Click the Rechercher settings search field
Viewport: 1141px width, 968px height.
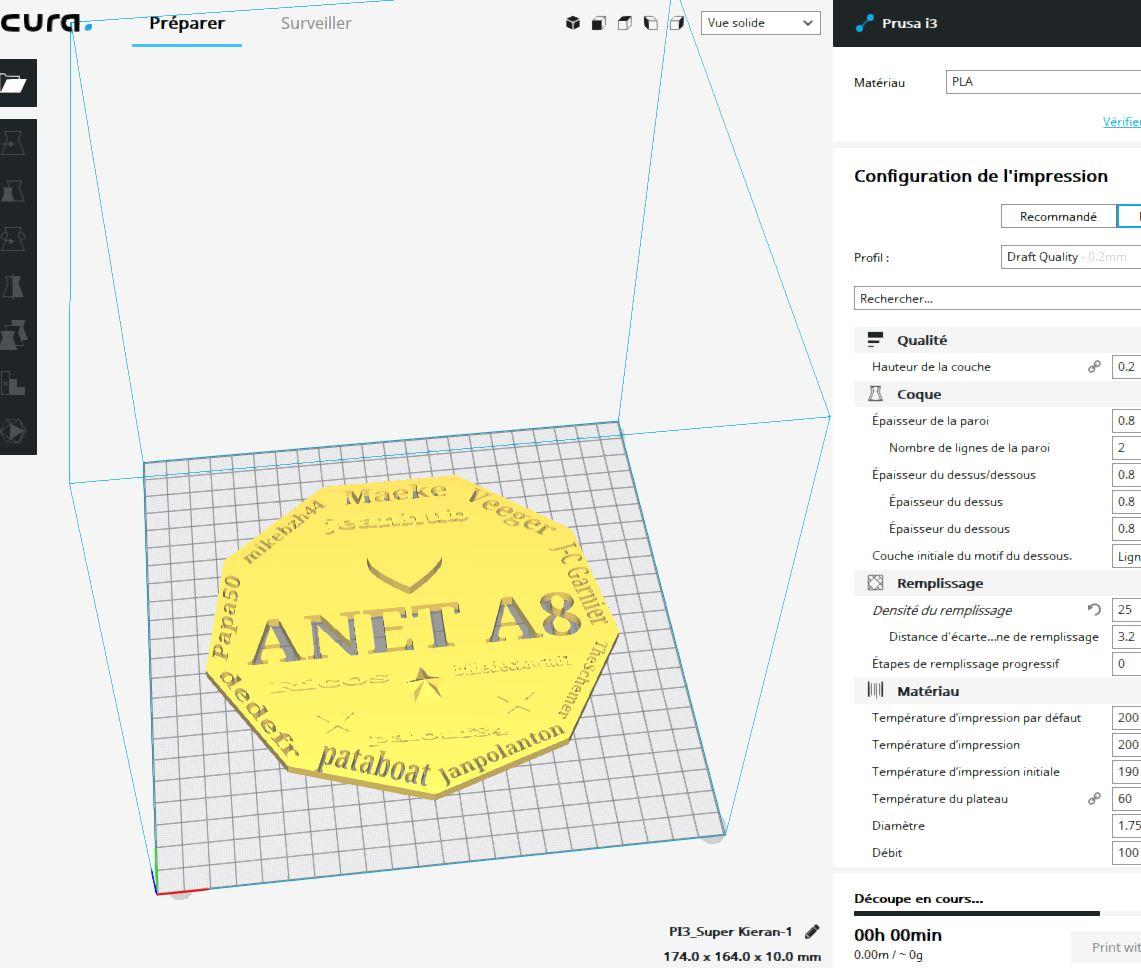click(997, 298)
